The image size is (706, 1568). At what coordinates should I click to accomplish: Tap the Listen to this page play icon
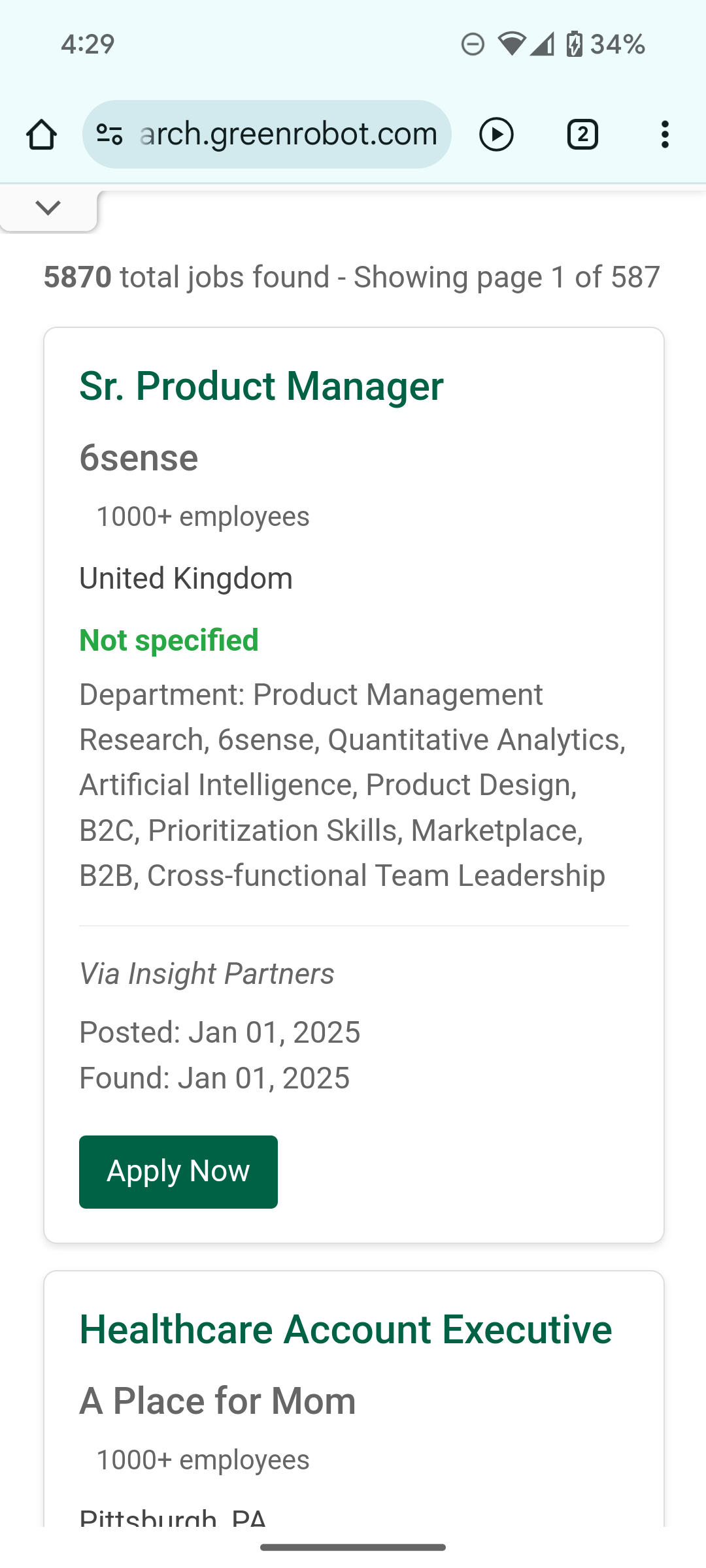pyautogui.click(x=496, y=135)
